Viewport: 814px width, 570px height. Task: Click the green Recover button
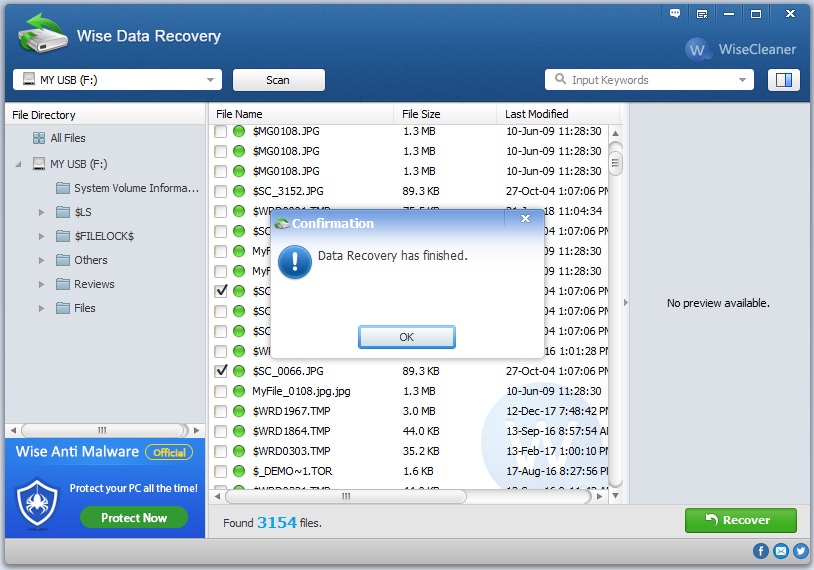click(740, 520)
